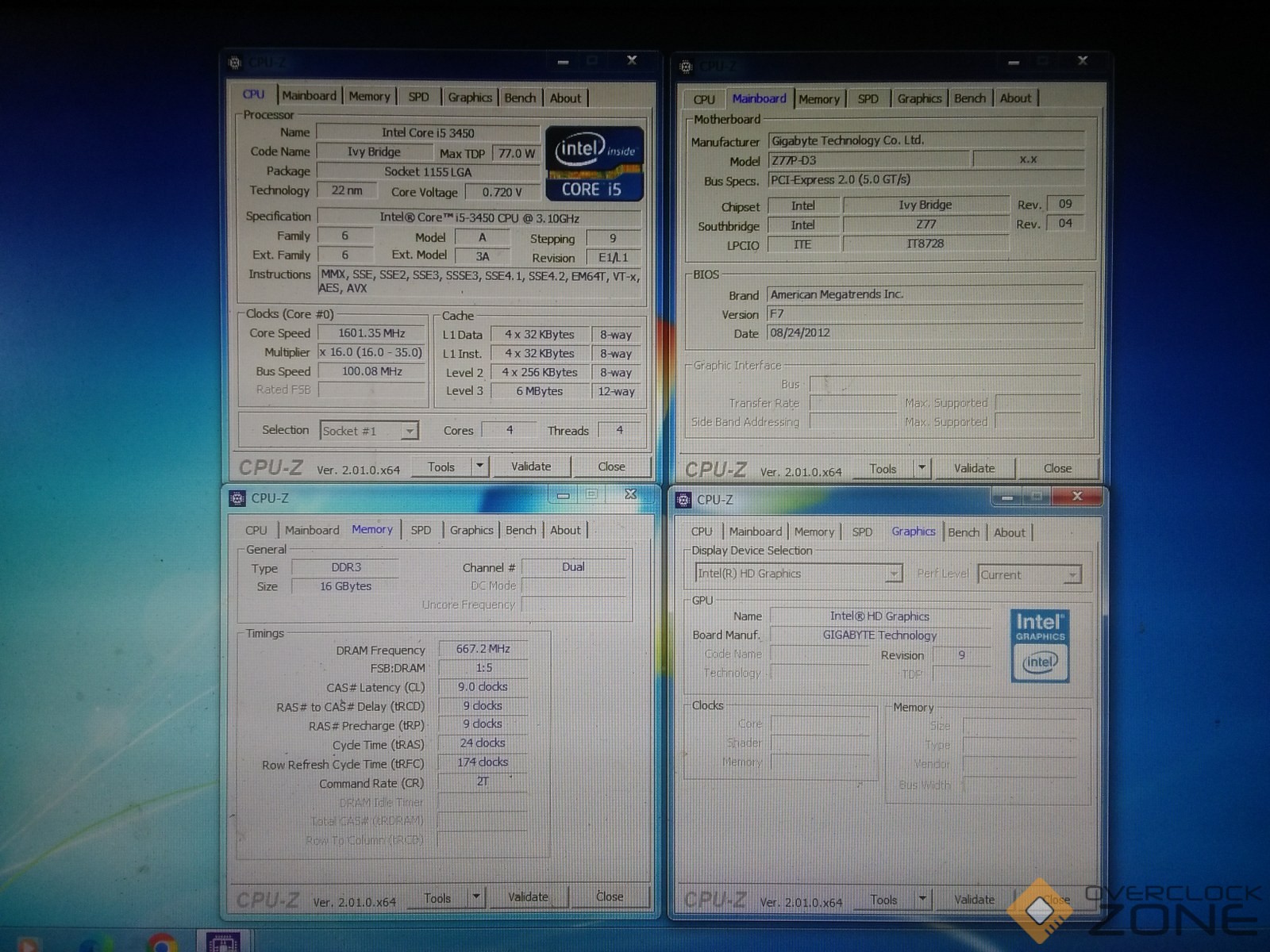
Task: Switch to Memory tab in CPU window
Action: point(369,97)
